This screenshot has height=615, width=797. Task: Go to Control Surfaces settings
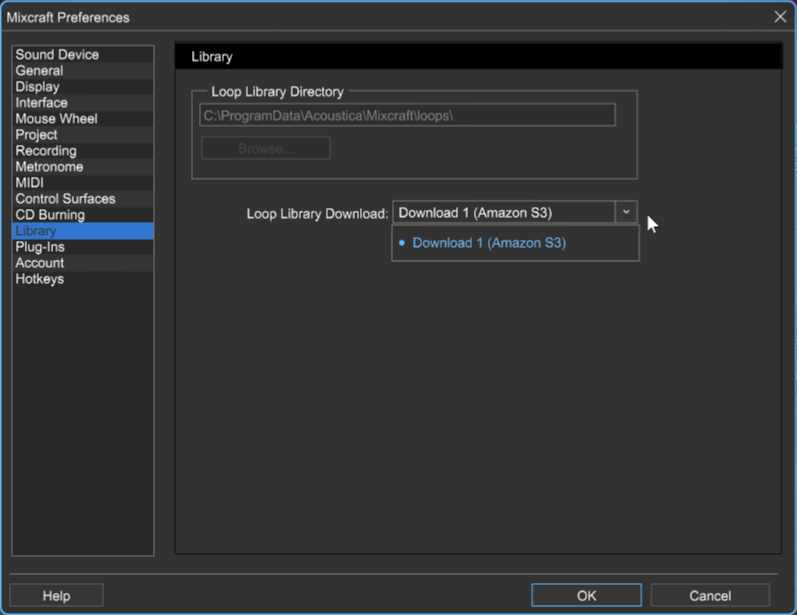83,199
